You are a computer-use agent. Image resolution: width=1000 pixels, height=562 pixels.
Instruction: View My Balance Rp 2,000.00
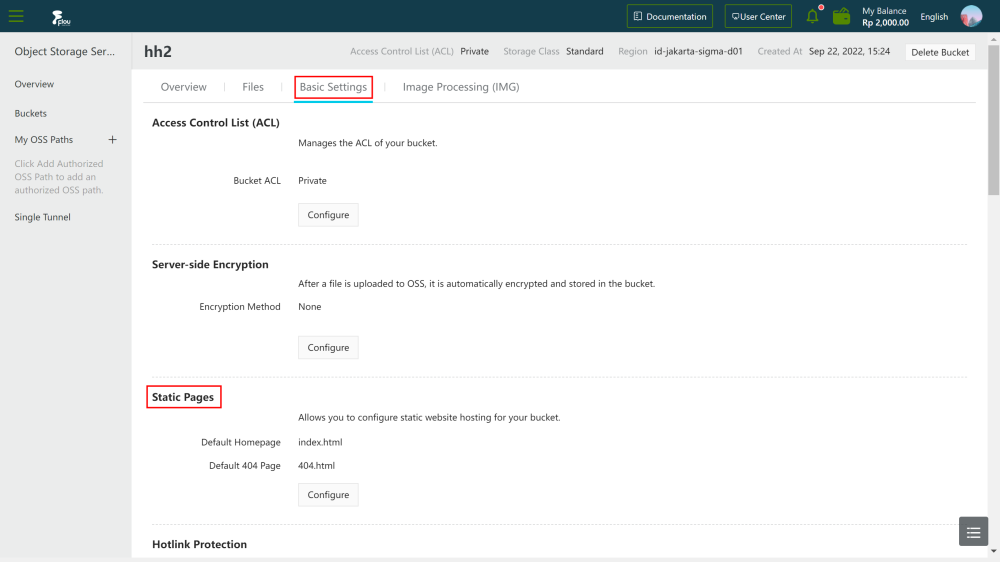pyautogui.click(x=885, y=17)
